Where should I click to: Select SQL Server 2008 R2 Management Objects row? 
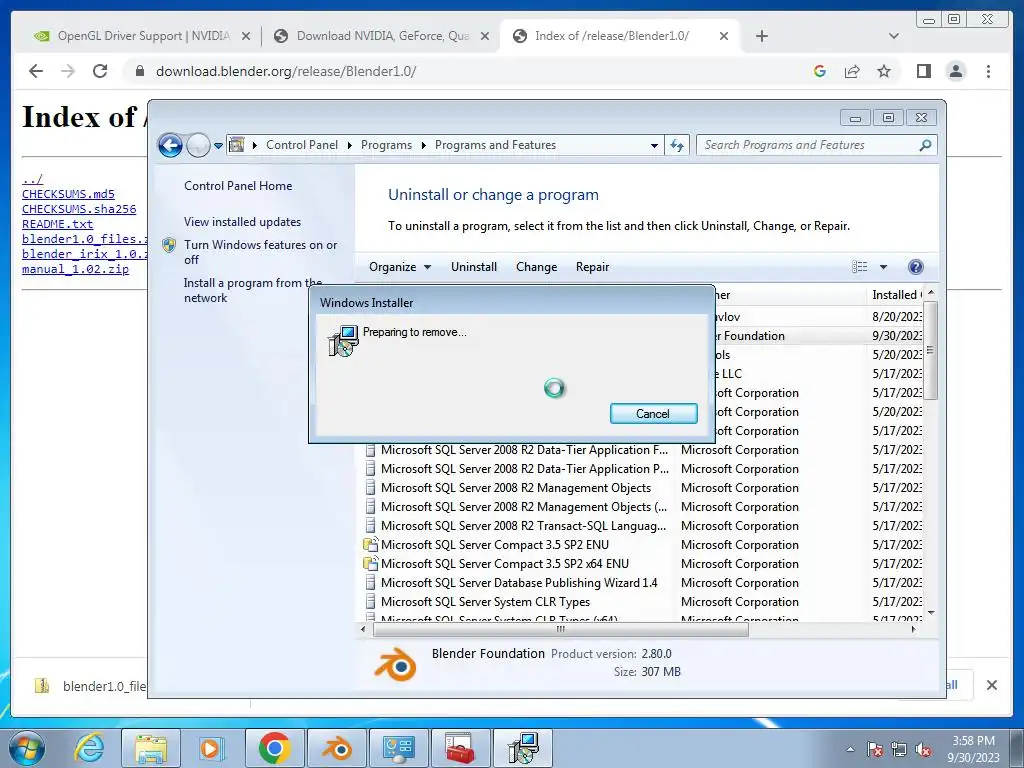[x=515, y=488]
